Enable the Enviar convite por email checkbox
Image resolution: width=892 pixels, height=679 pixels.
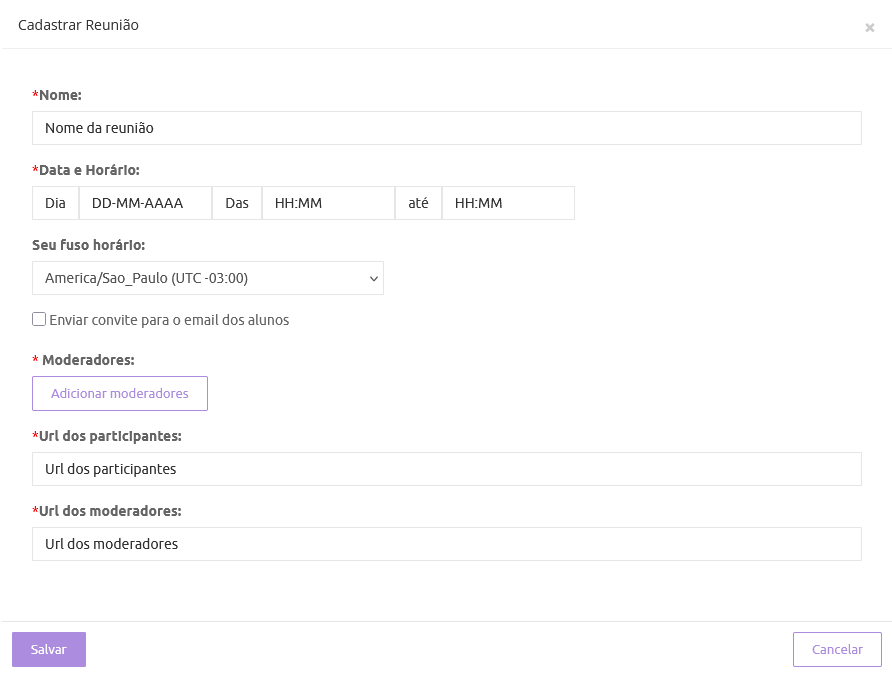39,320
